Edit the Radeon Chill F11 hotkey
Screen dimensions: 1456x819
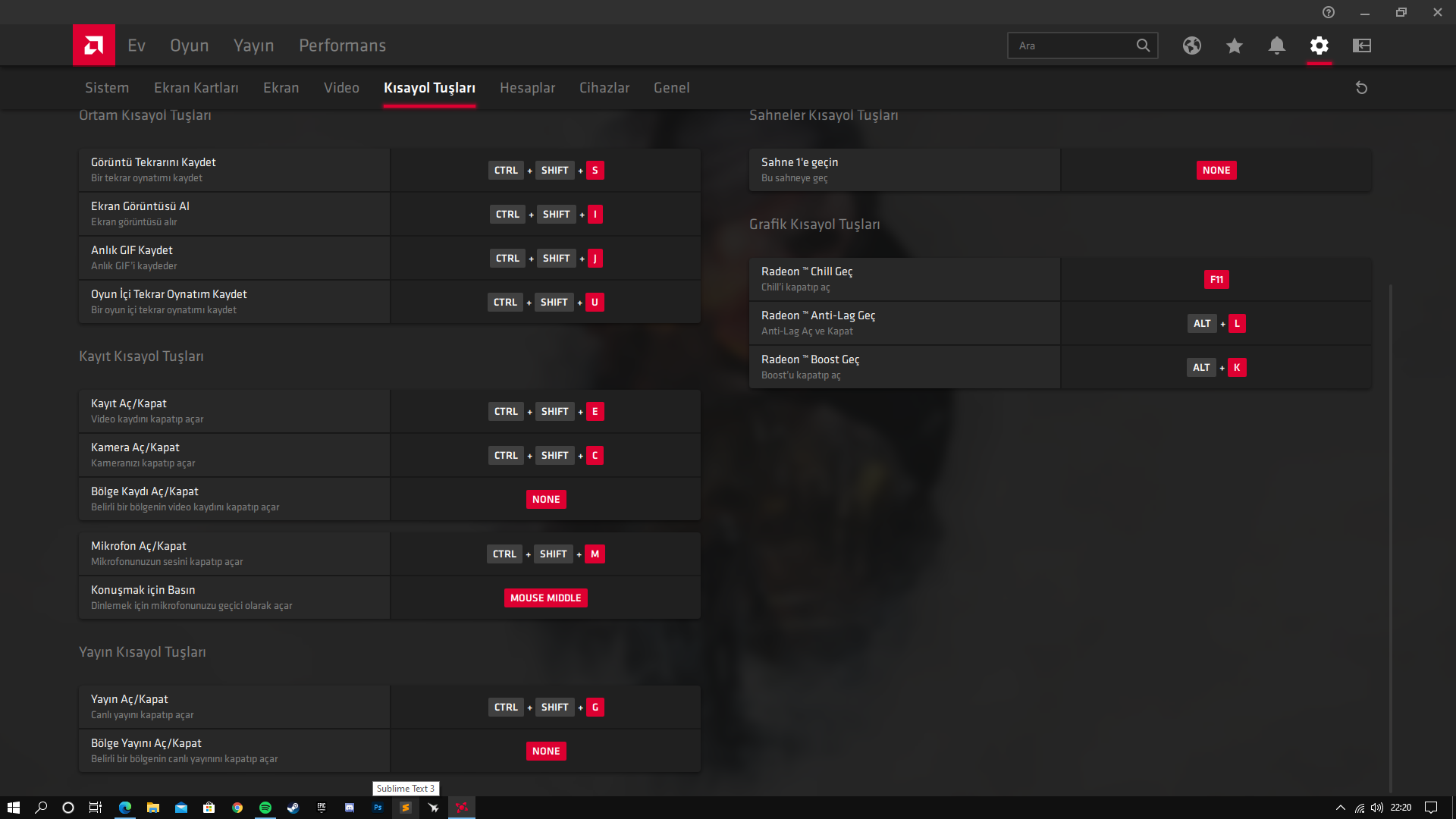click(x=1216, y=280)
